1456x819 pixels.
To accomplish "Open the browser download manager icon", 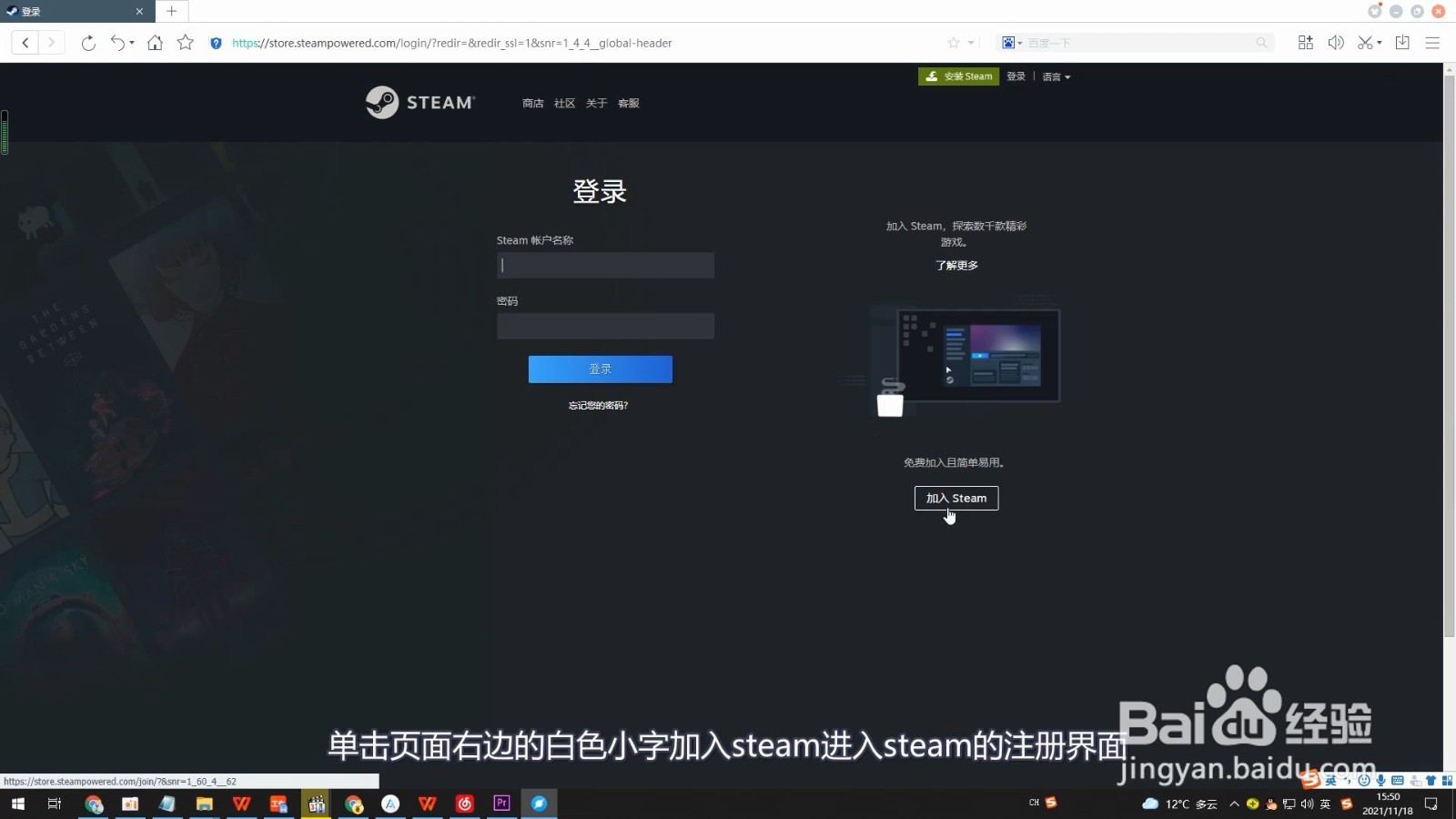I will (x=1401, y=43).
